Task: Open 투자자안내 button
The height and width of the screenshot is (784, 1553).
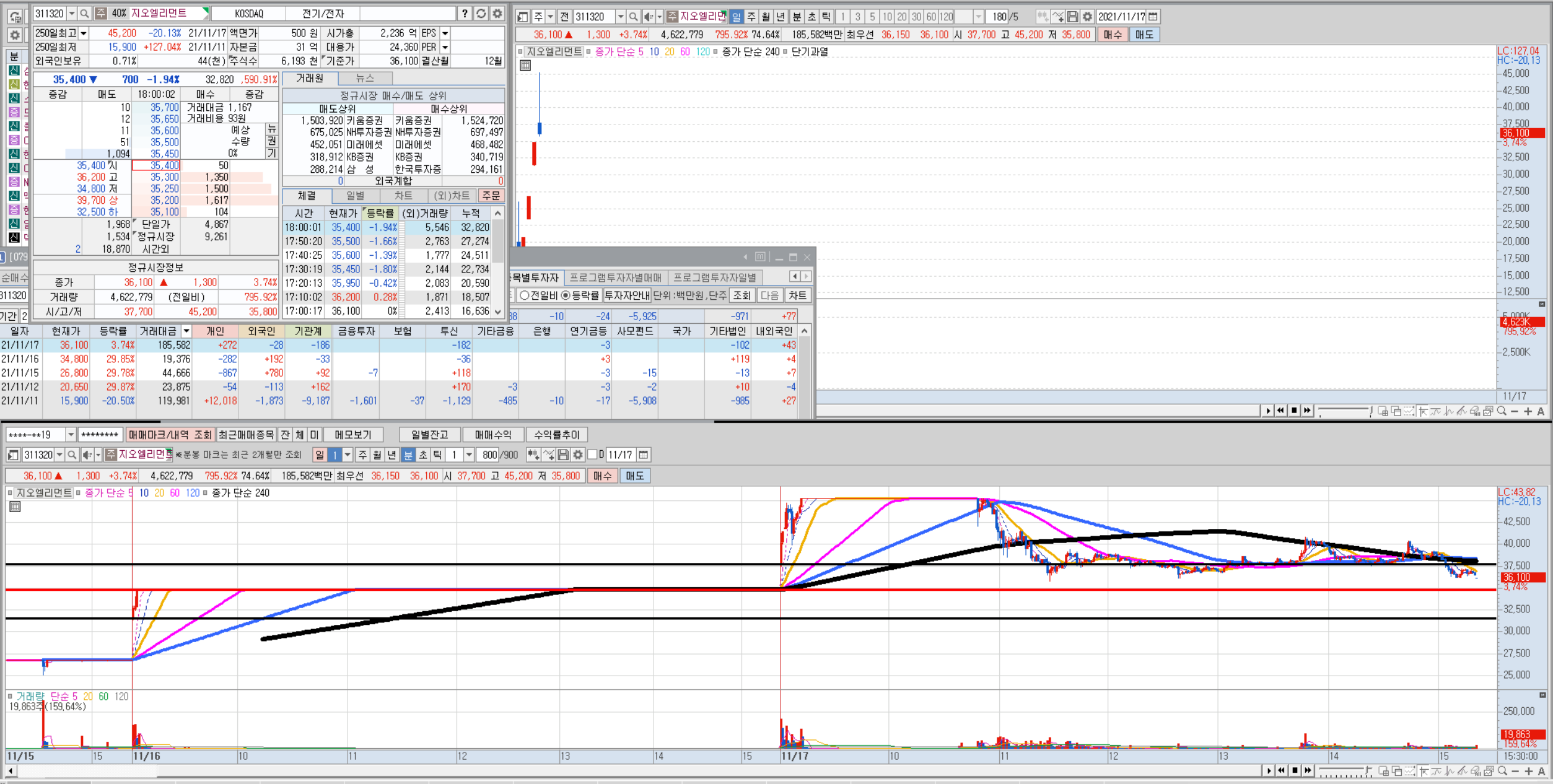Action: (x=627, y=295)
